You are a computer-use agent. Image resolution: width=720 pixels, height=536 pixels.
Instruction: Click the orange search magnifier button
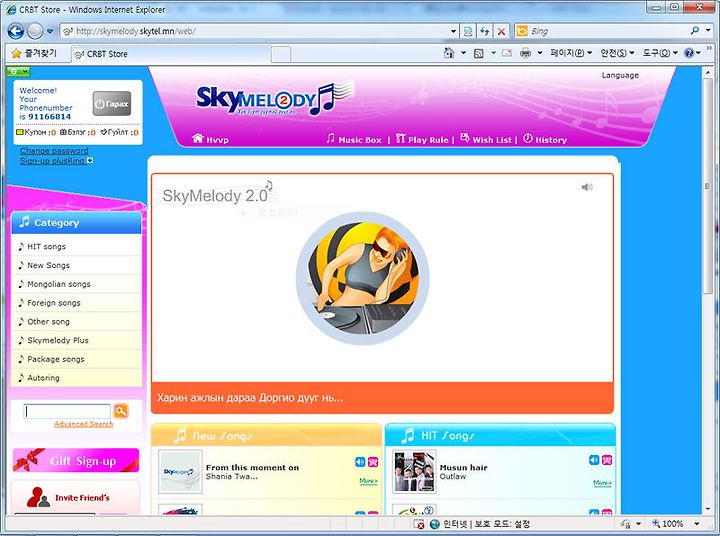click(121, 411)
